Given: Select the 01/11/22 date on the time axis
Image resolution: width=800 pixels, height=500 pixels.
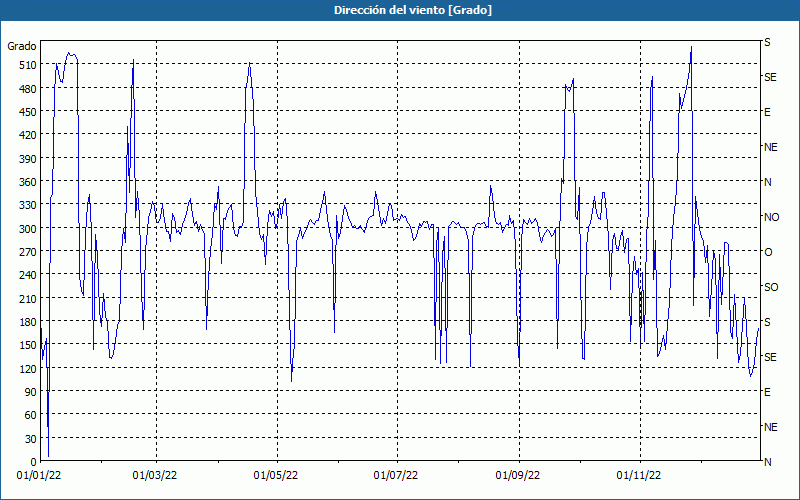Looking at the screenshot, I should (x=639, y=476).
